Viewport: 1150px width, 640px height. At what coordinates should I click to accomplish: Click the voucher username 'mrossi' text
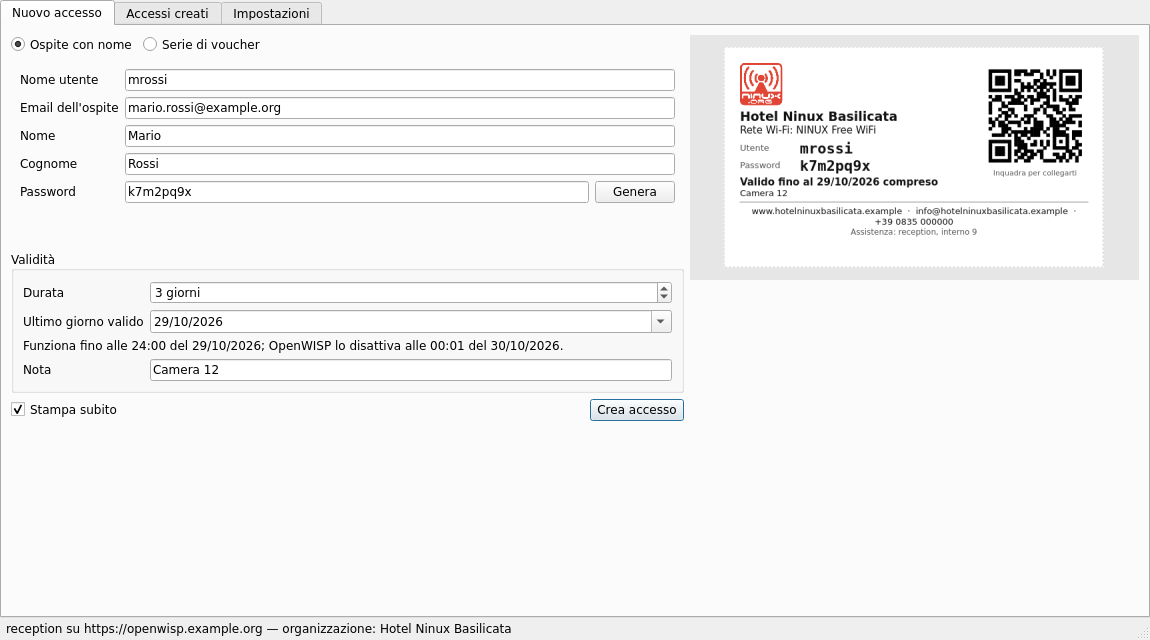[826, 149]
